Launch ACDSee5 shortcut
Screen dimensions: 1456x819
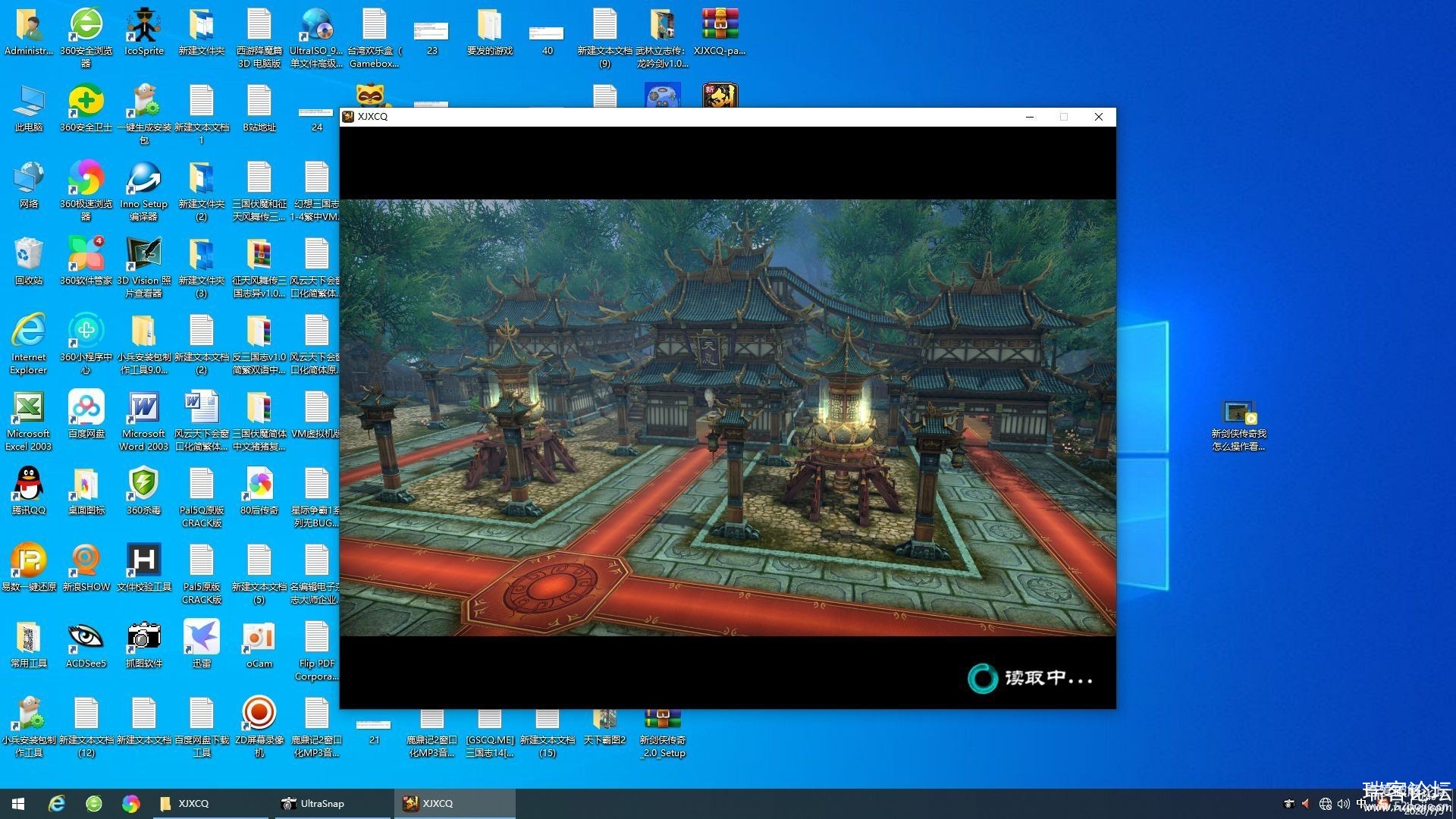pos(86,645)
